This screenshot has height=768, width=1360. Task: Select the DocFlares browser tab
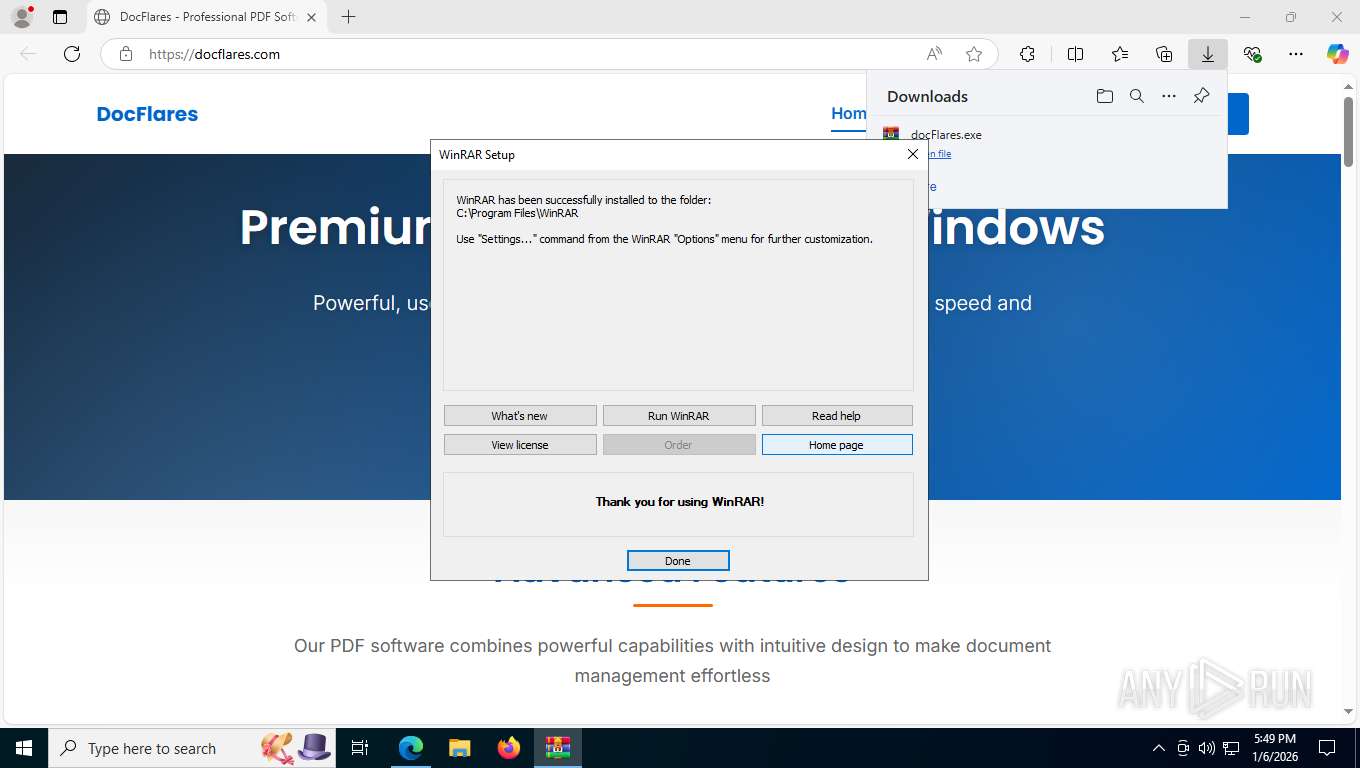pyautogui.click(x=205, y=17)
